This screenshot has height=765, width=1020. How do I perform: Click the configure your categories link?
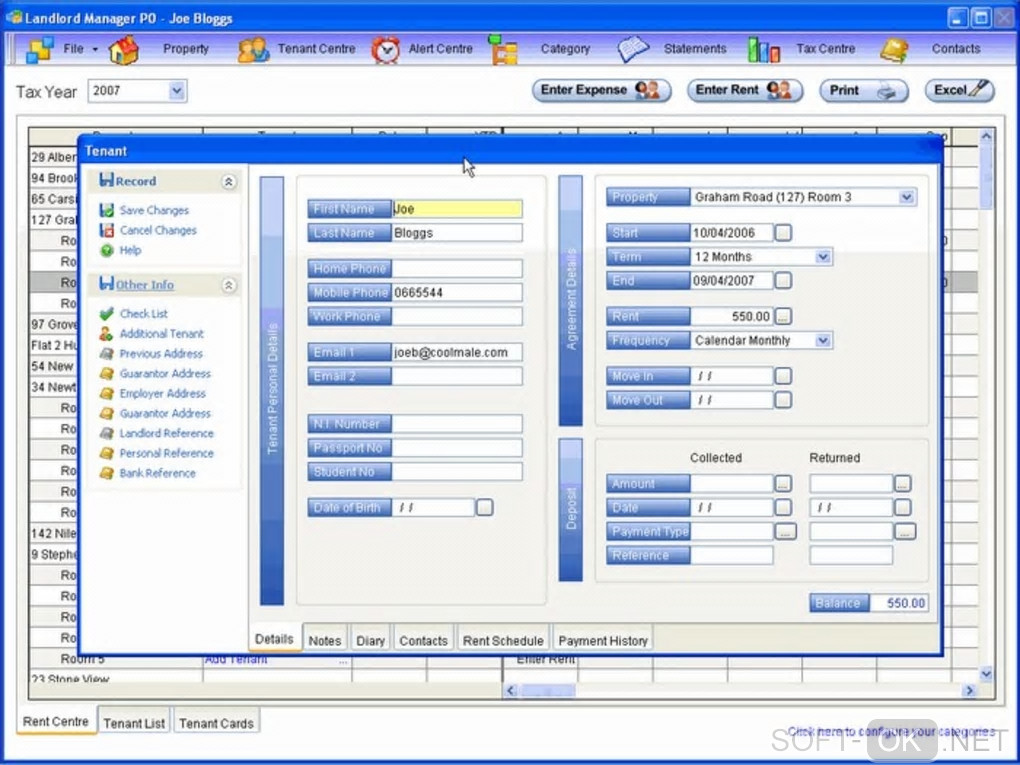891,732
